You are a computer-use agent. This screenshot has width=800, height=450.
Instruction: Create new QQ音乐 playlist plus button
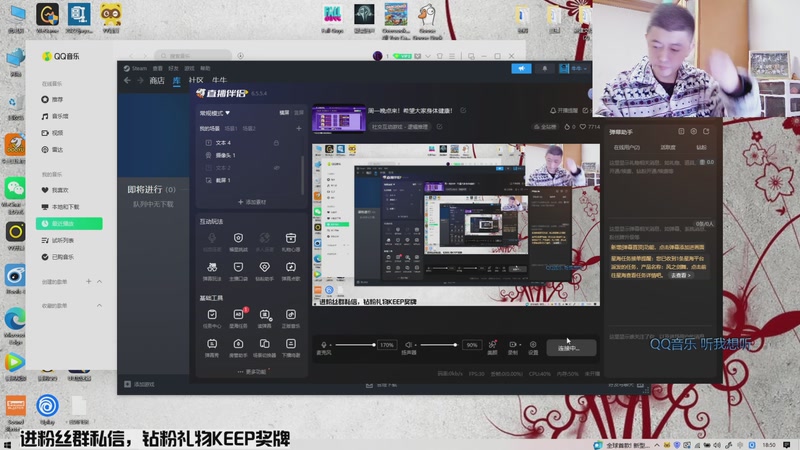88,282
